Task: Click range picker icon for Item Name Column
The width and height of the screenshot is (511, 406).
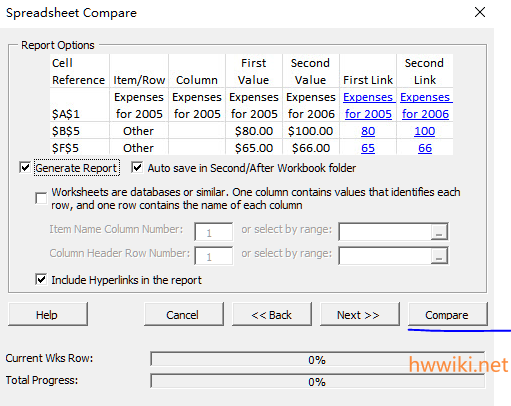Action: 439,231
